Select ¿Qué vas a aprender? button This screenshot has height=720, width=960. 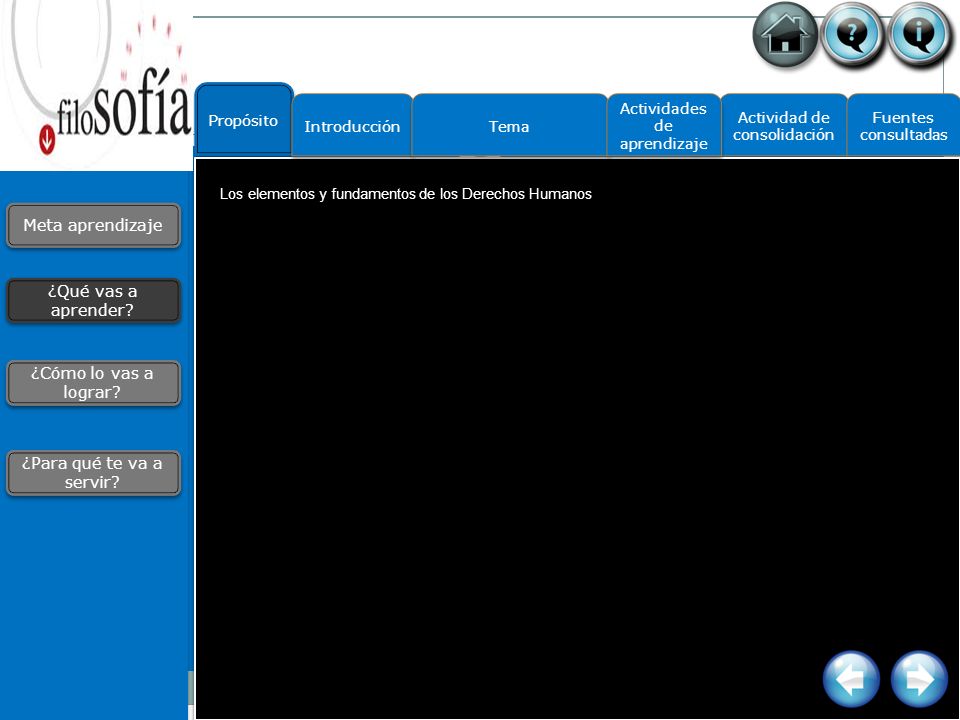pos(93,301)
